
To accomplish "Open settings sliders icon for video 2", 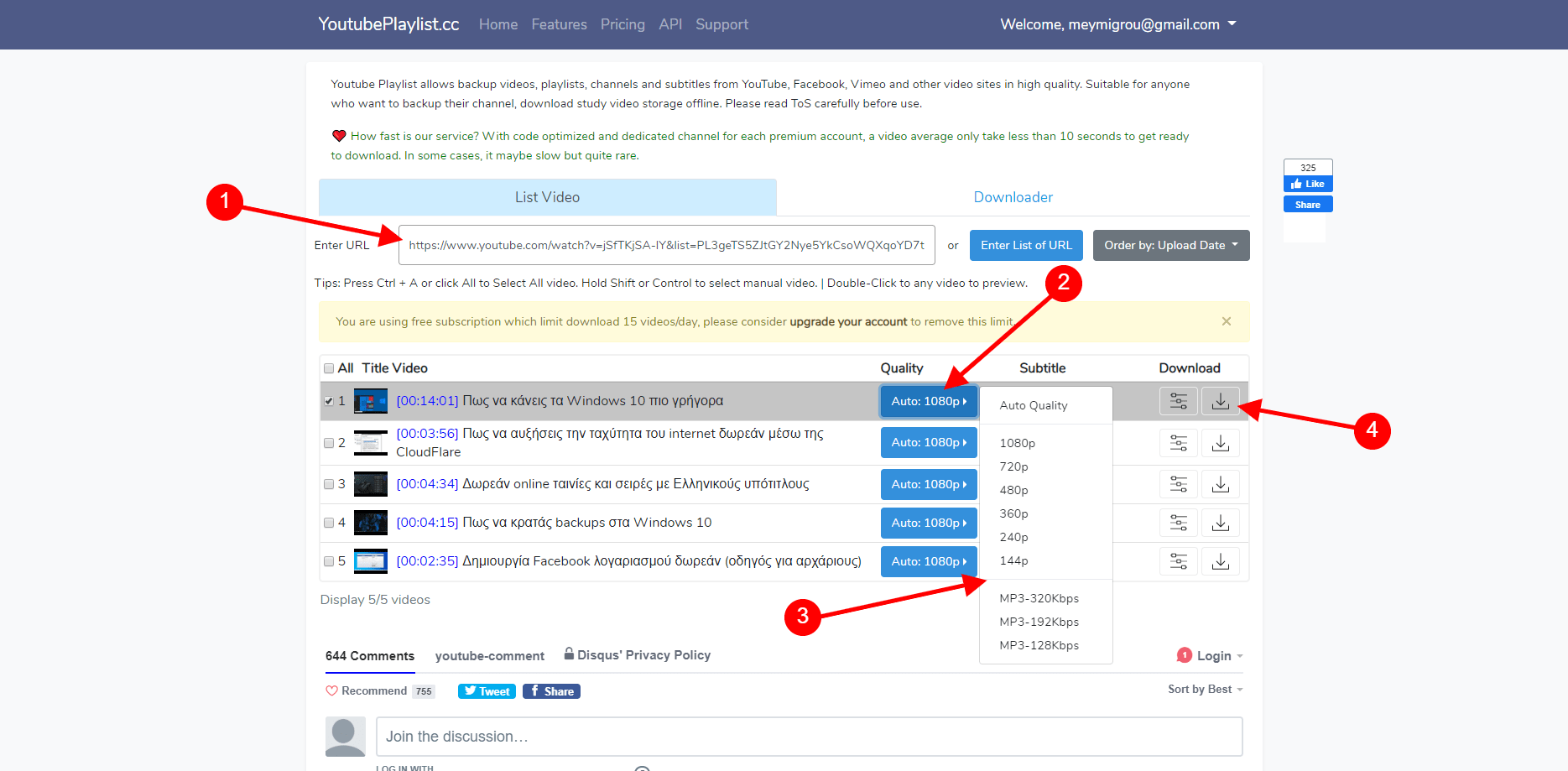I will pos(1178,443).
